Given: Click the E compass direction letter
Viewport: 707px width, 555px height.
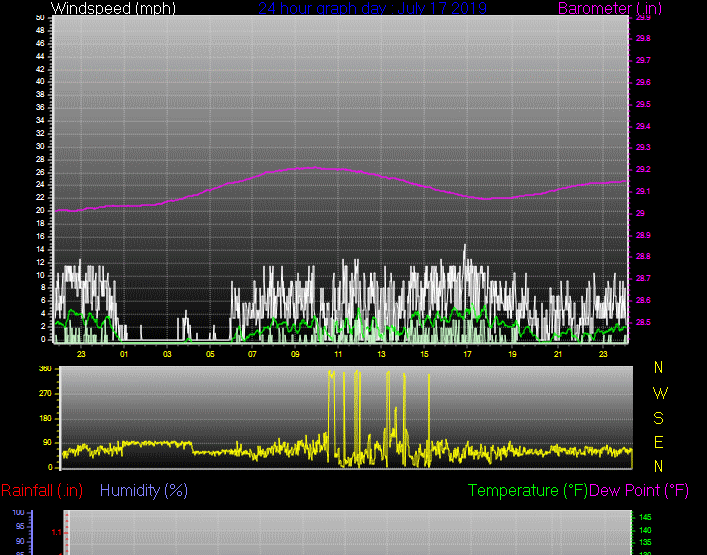Looking at the screenshot, I should coord(658,442).
